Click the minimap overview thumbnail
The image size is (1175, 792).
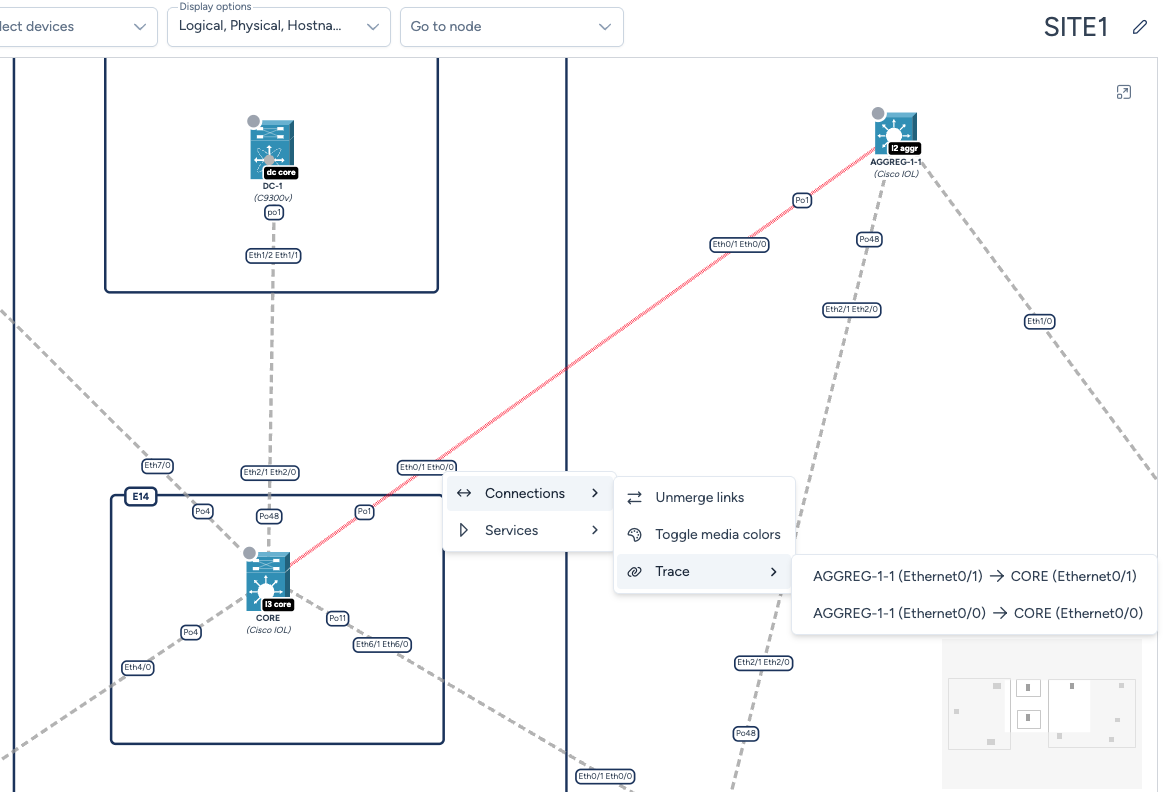point(1042,713)
